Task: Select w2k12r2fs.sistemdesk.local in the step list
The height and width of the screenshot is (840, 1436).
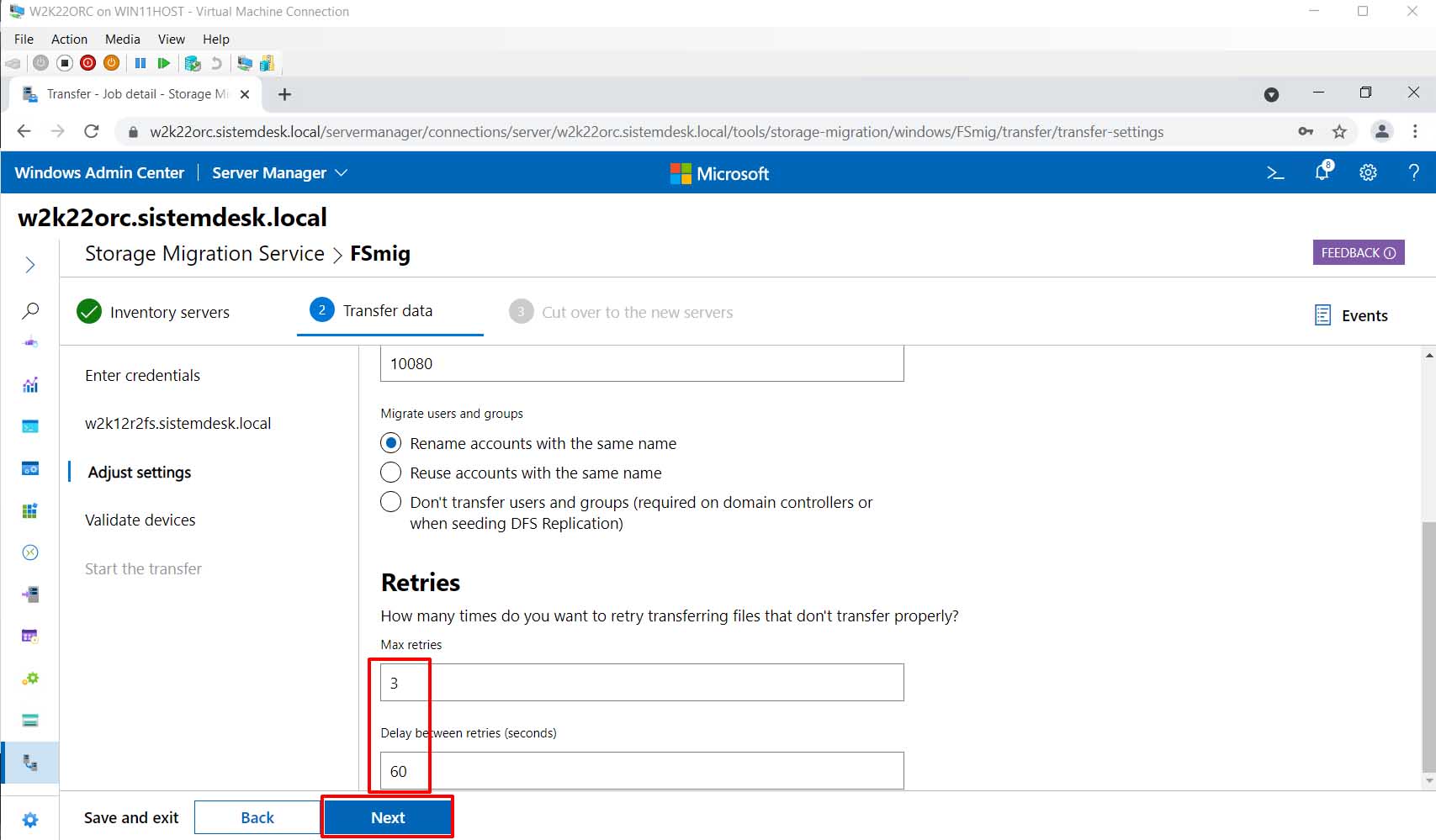Action: [x=178, y=423]
